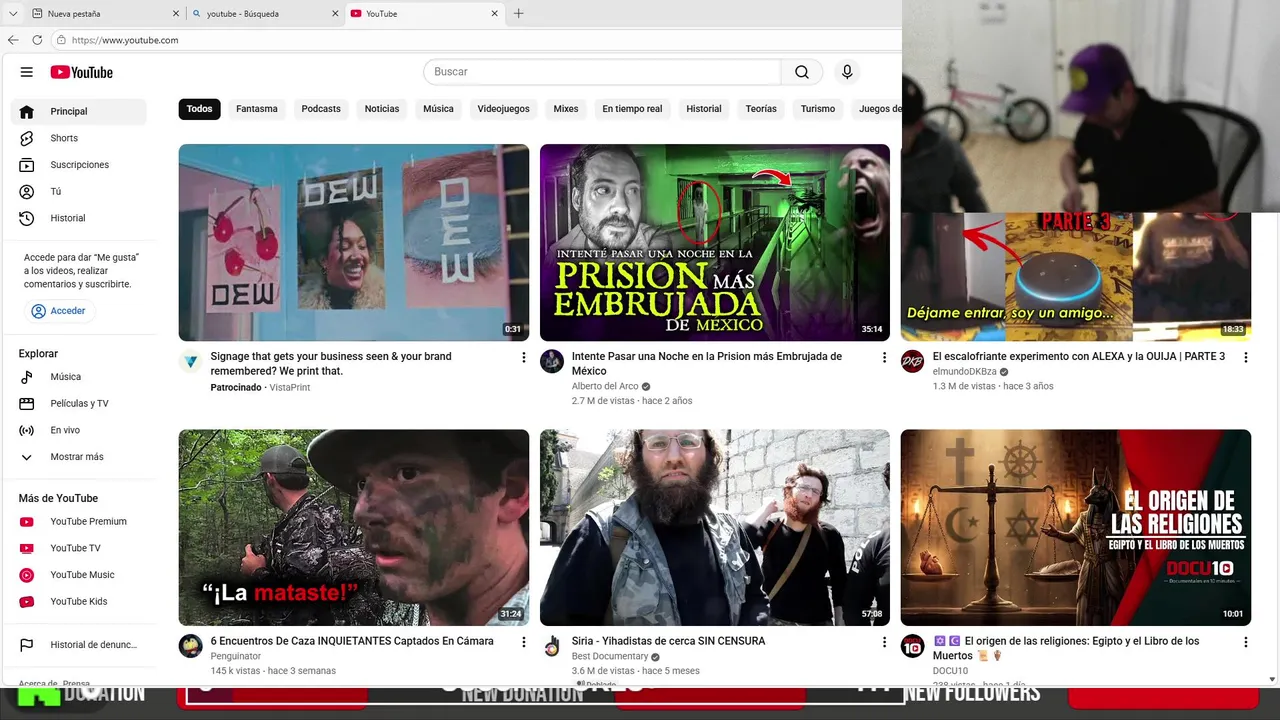Open YouTube Music link
Image resolution: width=1280 pixels, height=720 pixels.
click(x=80, y=575)
